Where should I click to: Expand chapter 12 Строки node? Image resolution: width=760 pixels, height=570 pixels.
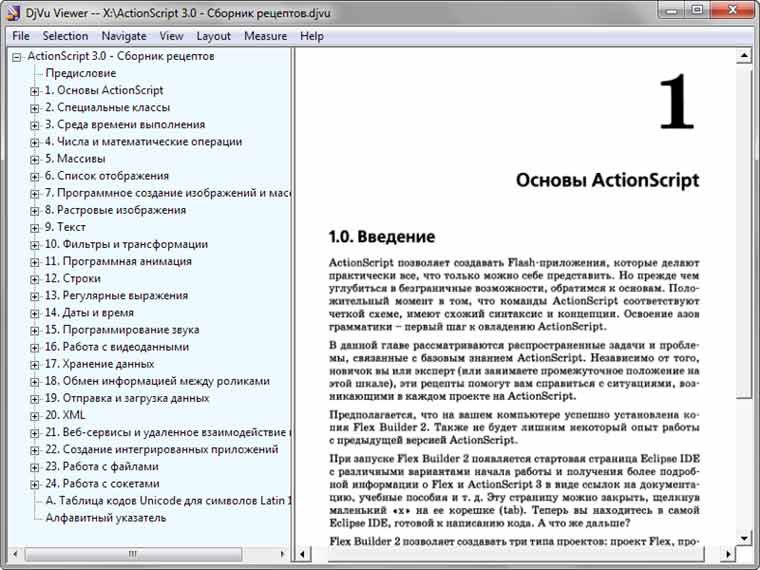coord(34,279)
